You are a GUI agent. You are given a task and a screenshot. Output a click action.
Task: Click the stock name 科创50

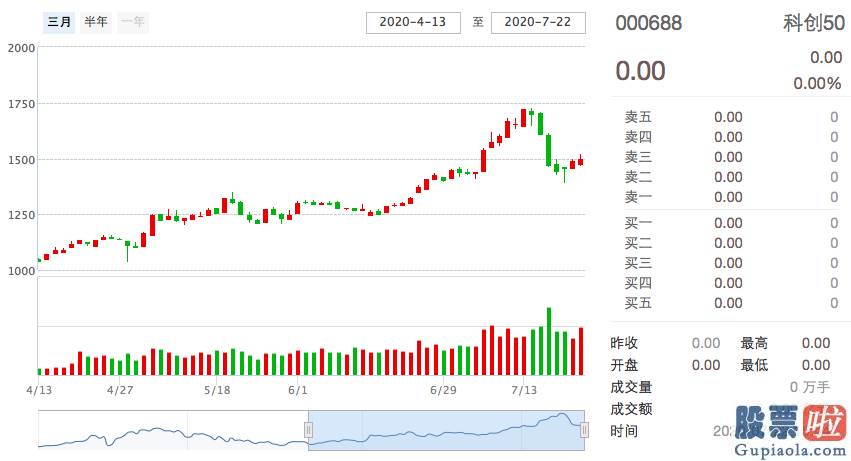[814, 23]
